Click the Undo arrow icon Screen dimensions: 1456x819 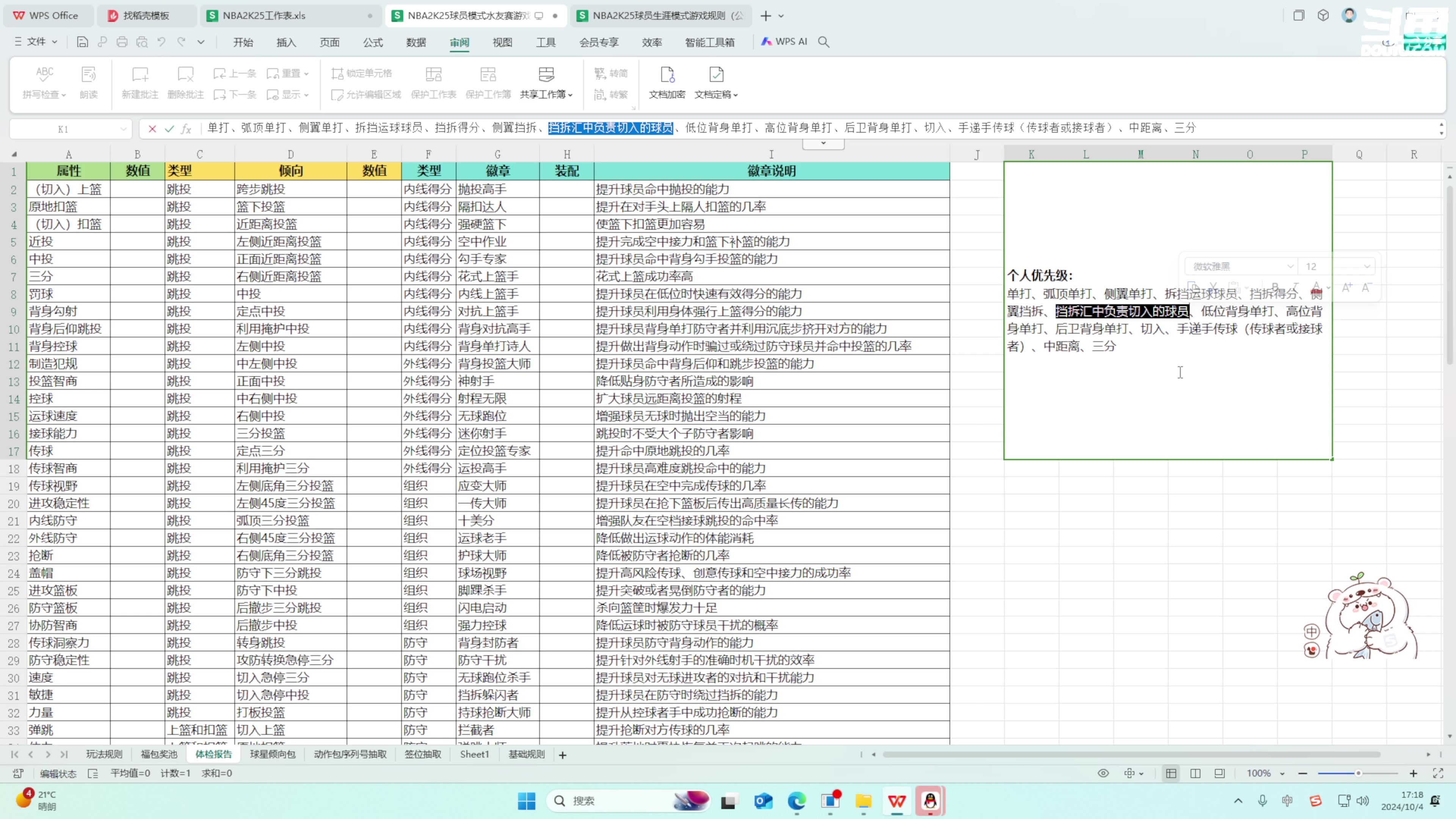162,42
